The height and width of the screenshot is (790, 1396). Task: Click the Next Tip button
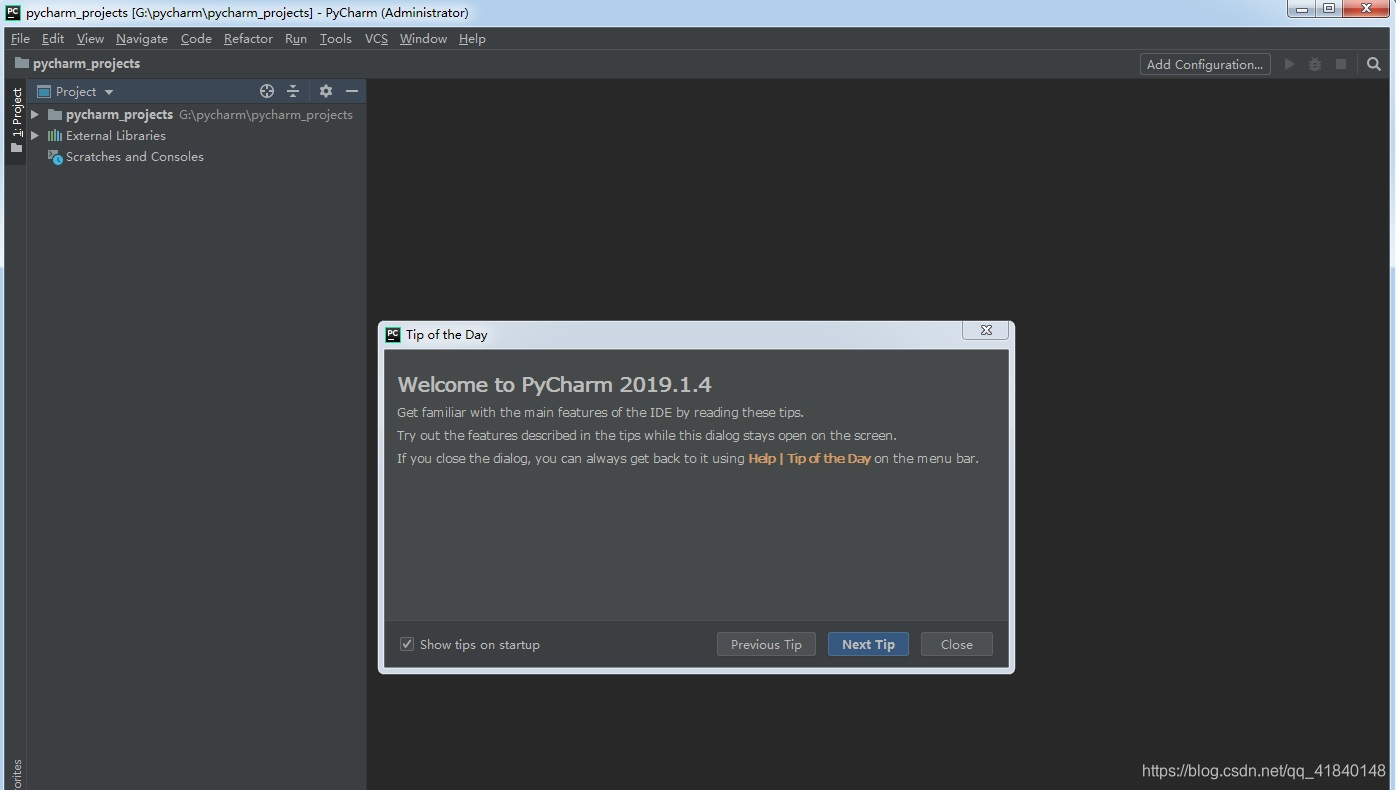click(x=868, y=644)
